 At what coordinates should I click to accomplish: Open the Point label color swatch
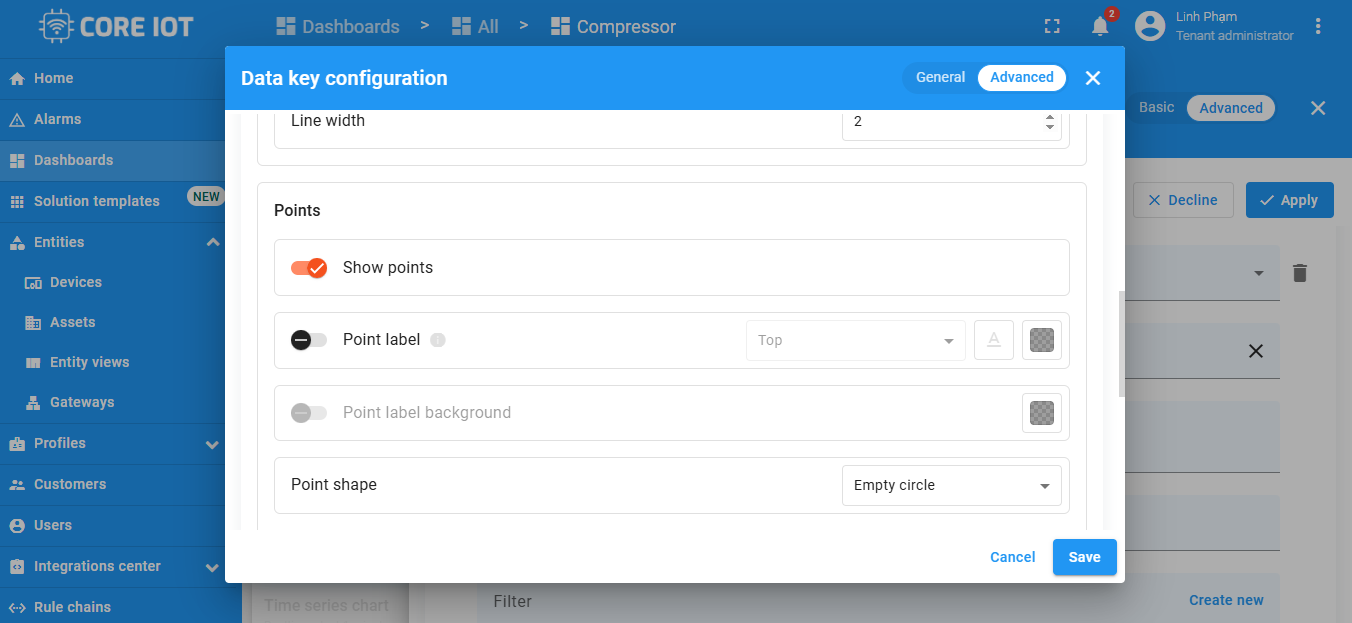tap(1042, 340)
